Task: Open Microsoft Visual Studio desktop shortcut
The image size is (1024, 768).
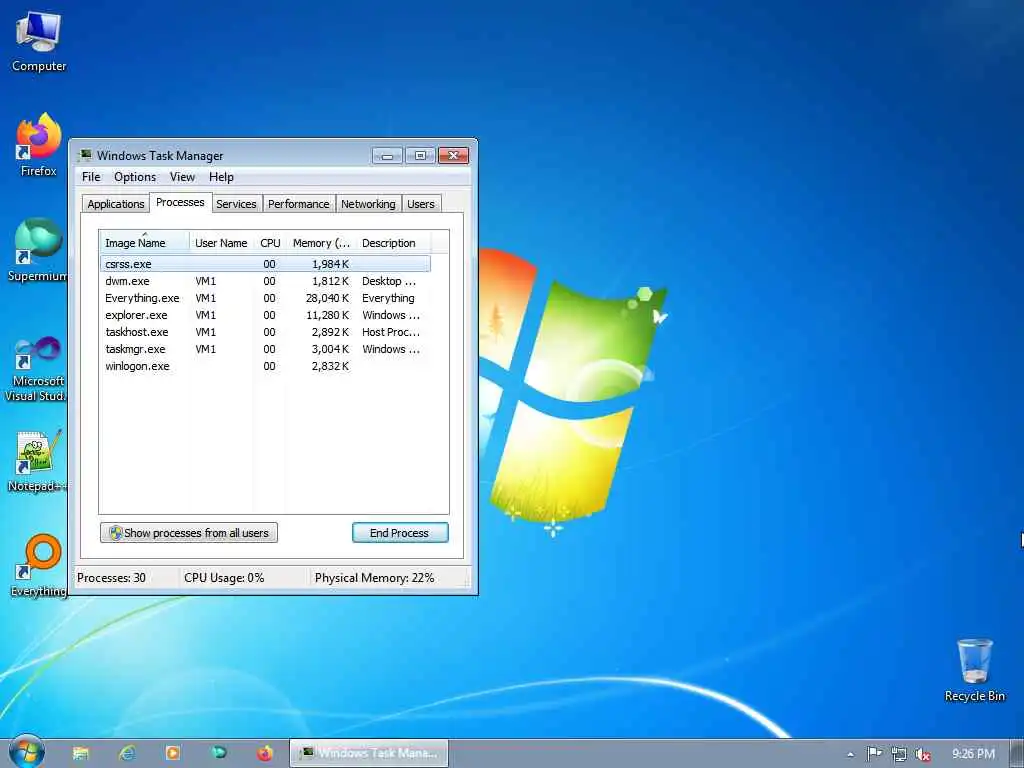Action: [x=35, y=368]
